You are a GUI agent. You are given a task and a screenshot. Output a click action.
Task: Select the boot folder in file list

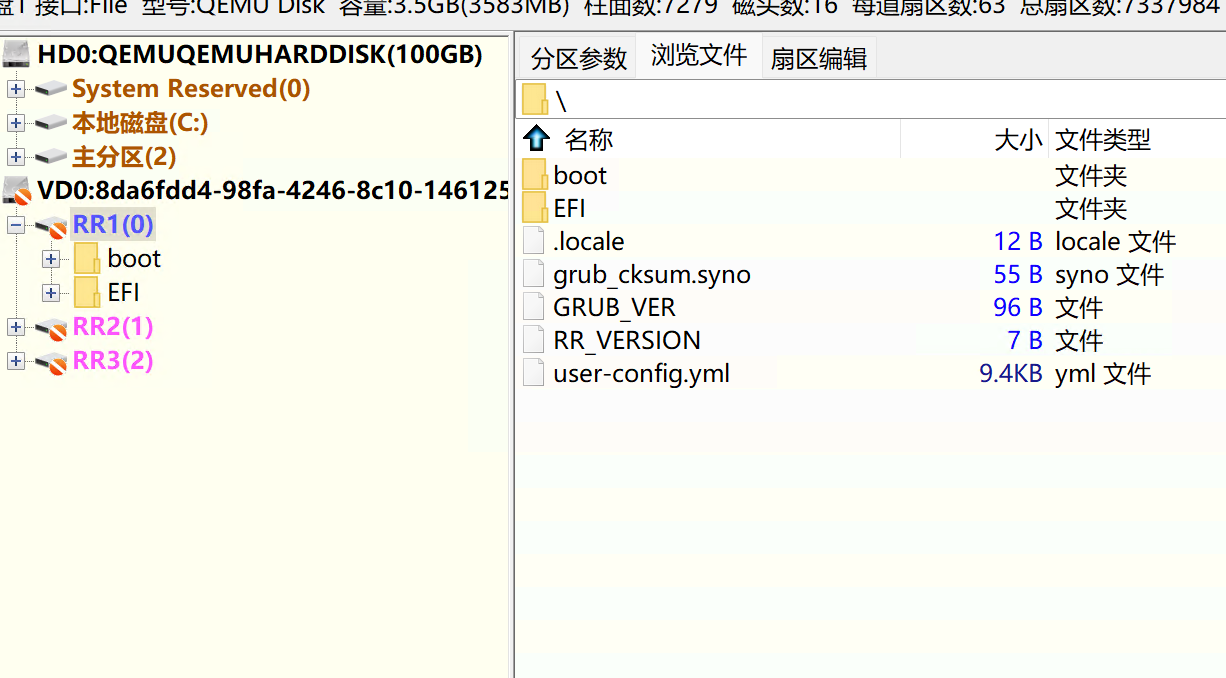tap(580, 175)
